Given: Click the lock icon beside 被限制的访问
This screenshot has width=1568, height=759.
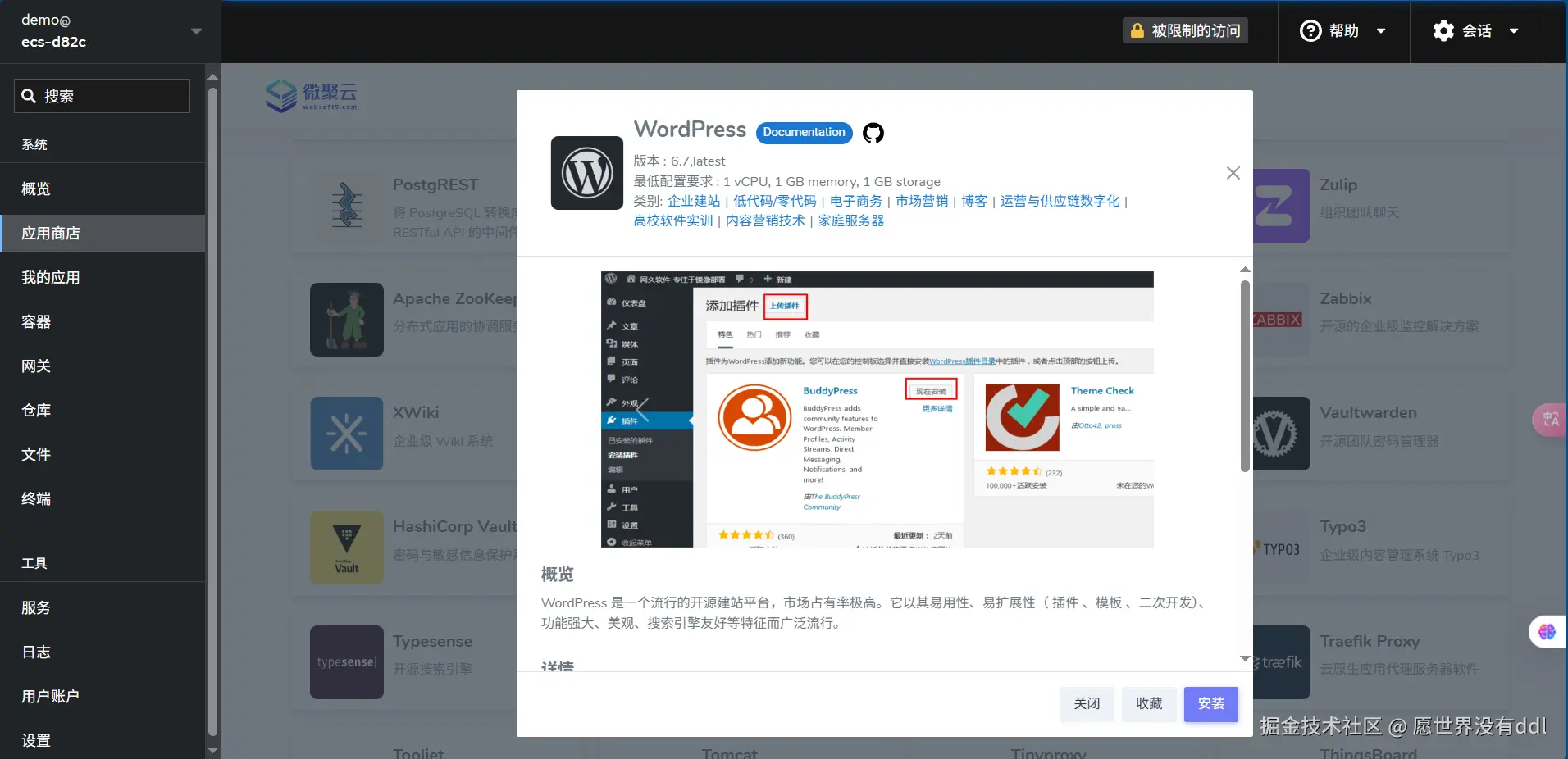Looking at the screenshot, I should point(1137,31).
